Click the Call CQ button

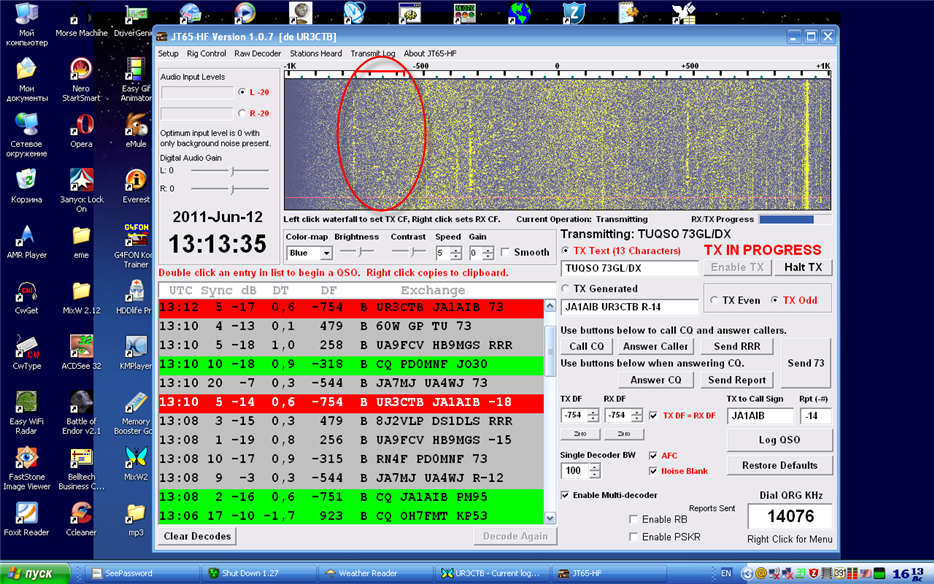(586, 346)
